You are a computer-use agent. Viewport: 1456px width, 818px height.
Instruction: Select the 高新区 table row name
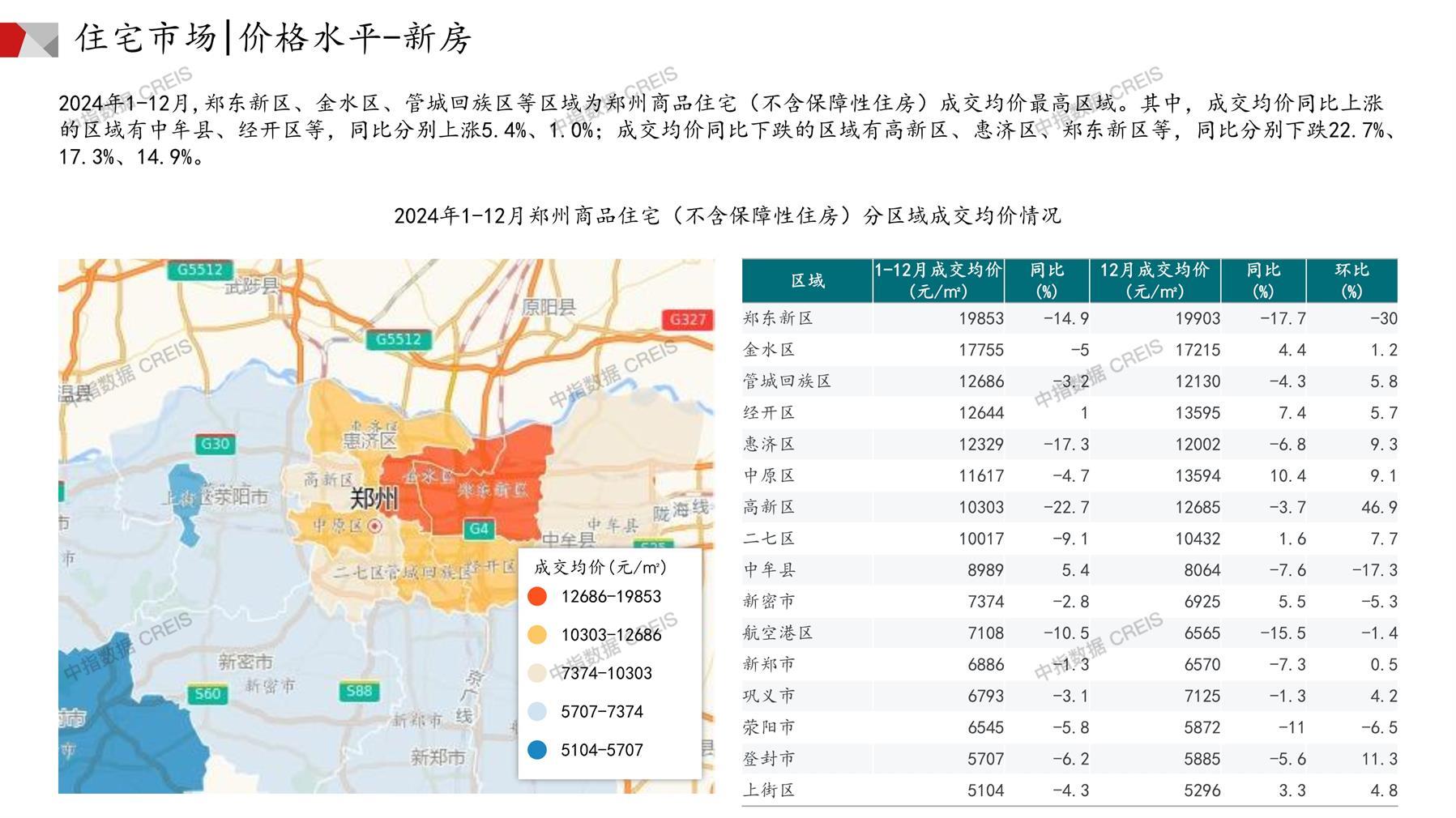[x=769, y=507]
